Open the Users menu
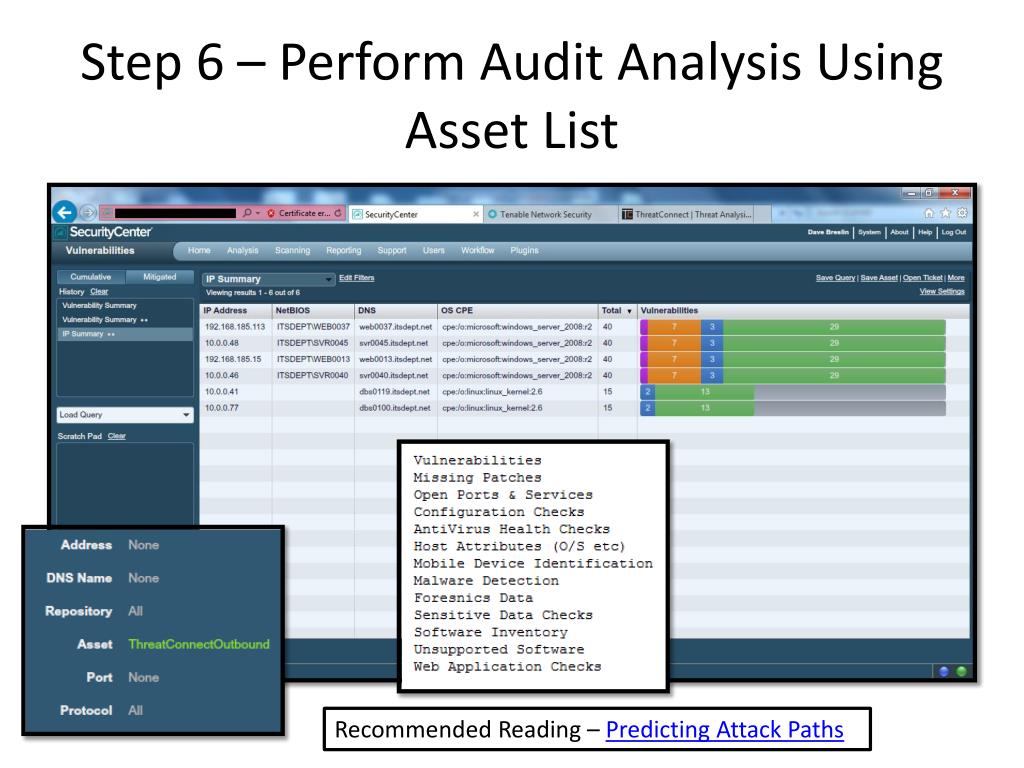 (434, 251)
